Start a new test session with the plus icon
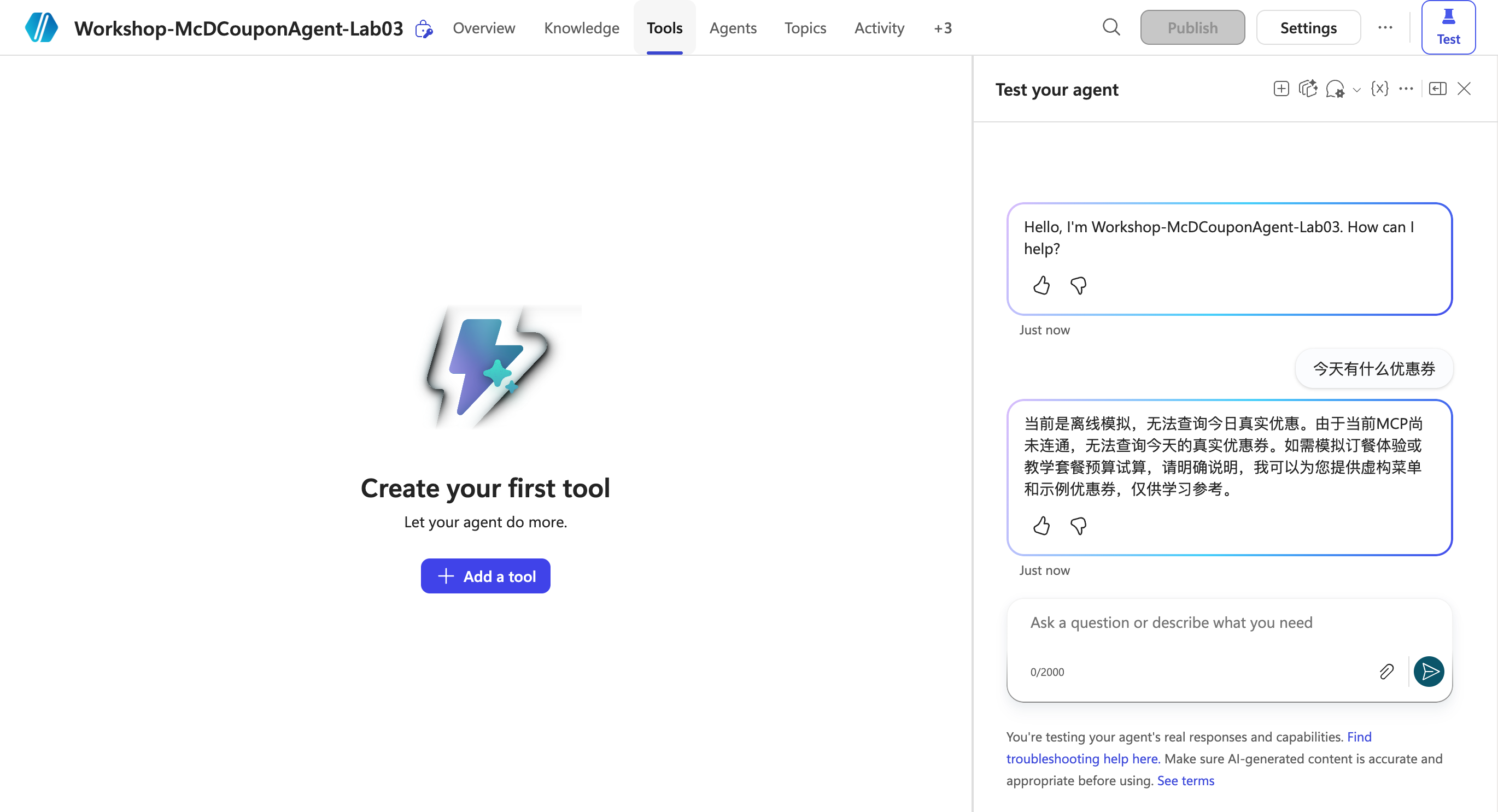 click(x=1281, y=89)
